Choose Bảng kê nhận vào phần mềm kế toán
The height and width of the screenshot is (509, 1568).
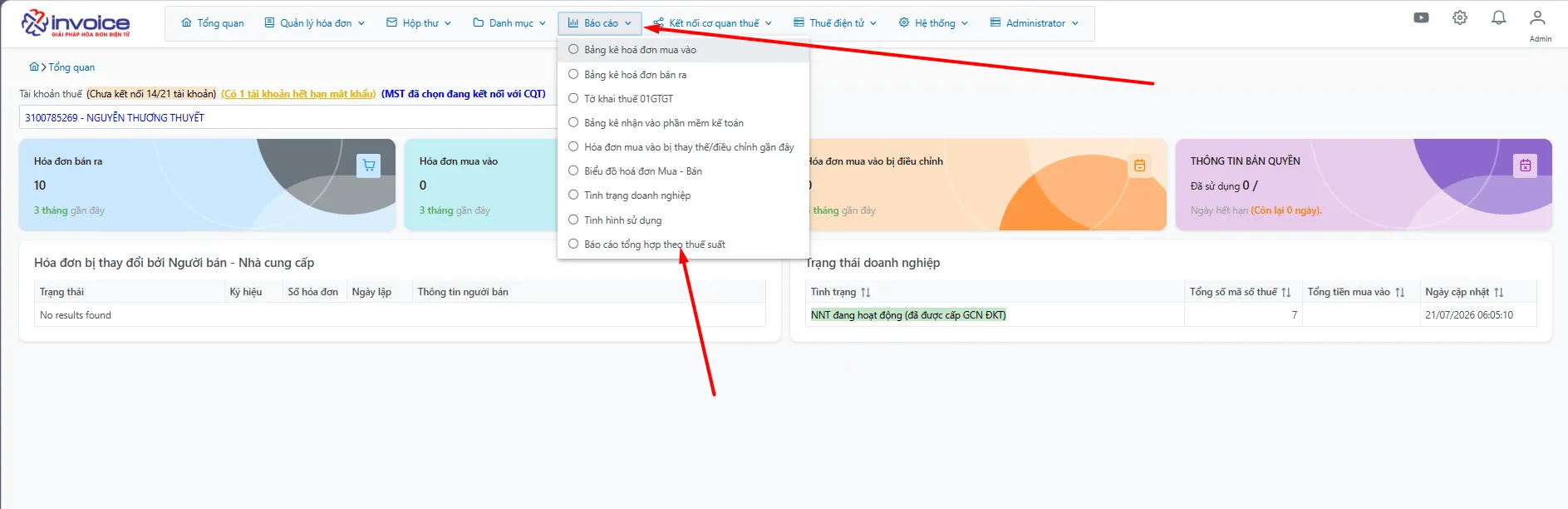tap(683, 123)
